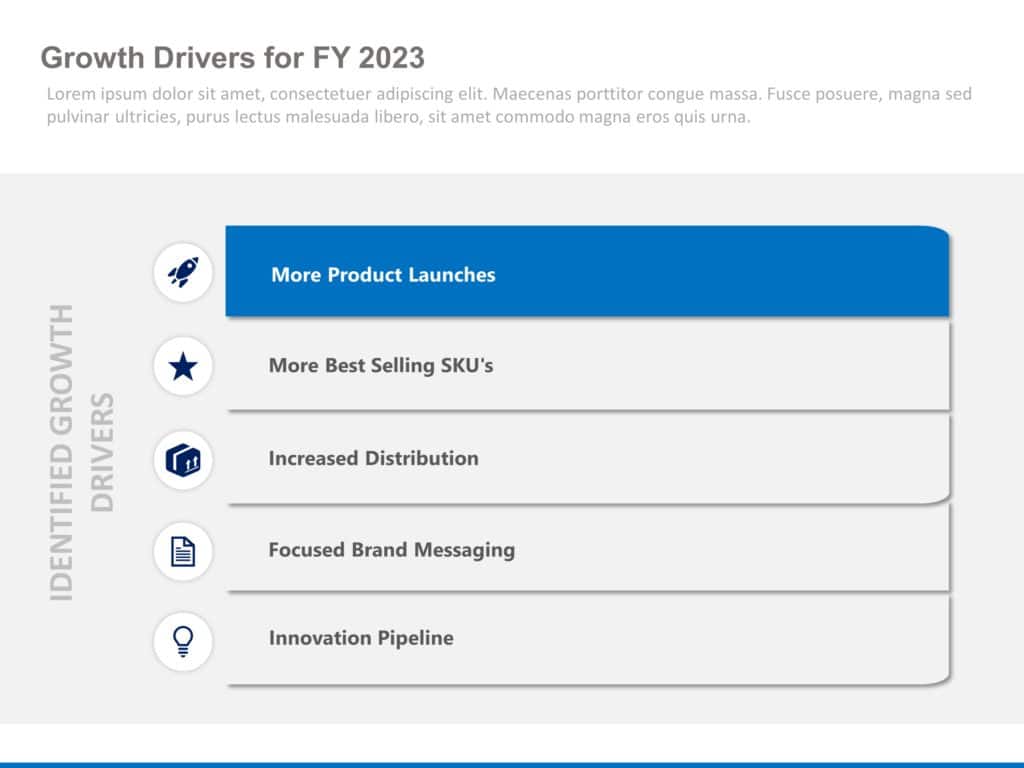The height and width of the screenshot is (768, 1024).
Task: Click the Lorem ipsum subtitle paragraph
Action: [x=509, y=105]
